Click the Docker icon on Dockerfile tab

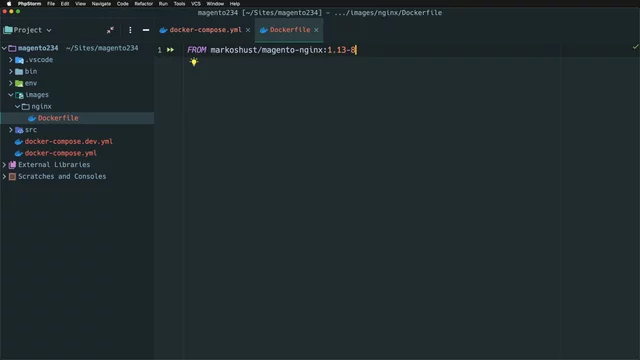coord(264,30)
